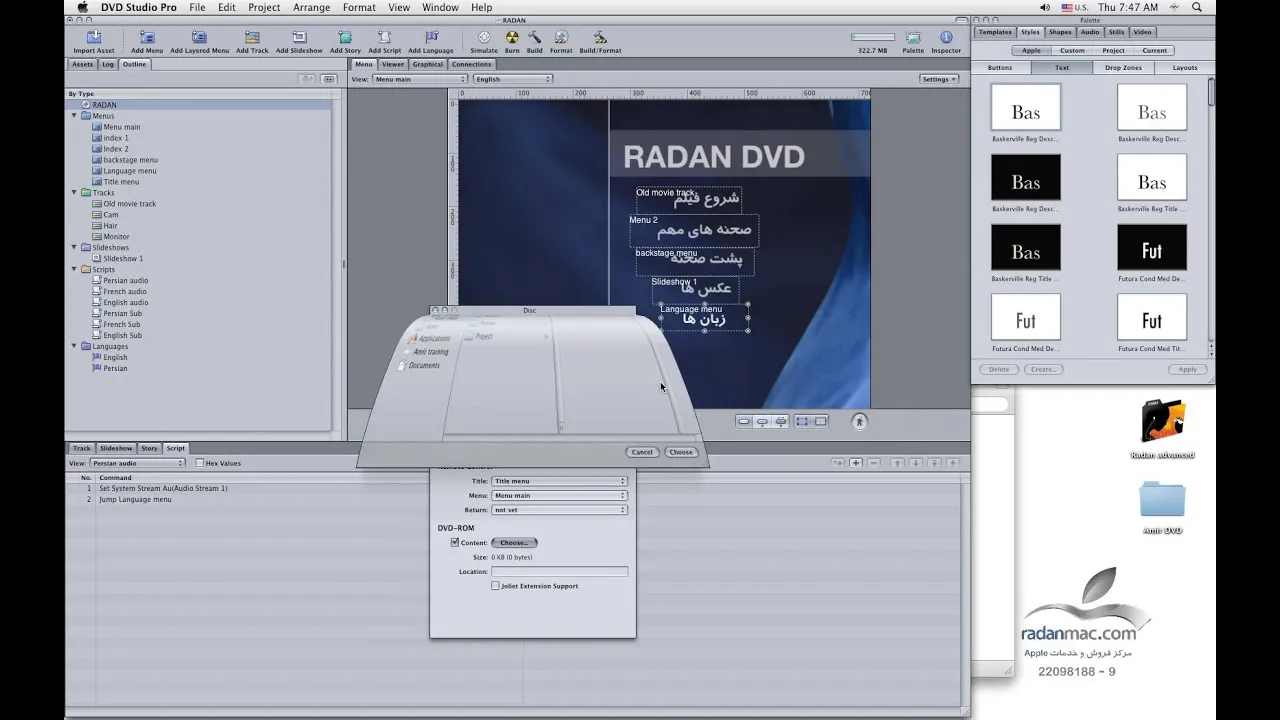The width and height of the screenshot is (1280, 720).
Task: Toggle Hex Values checkbox
Action: [x=199, y=463]
